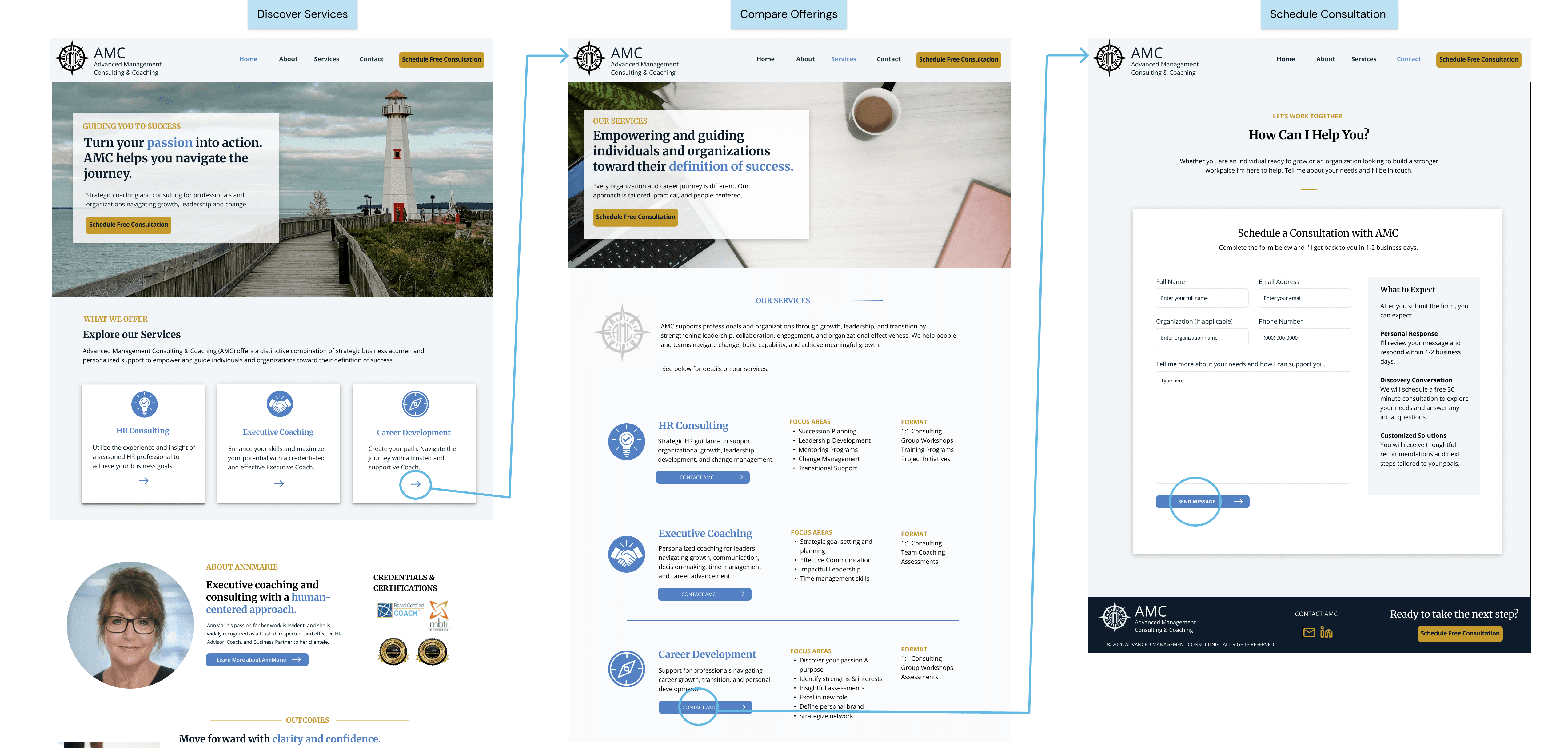Click CONTACT AMC under Career Development
Screen dimensions: 1568x748
[705, 707]
